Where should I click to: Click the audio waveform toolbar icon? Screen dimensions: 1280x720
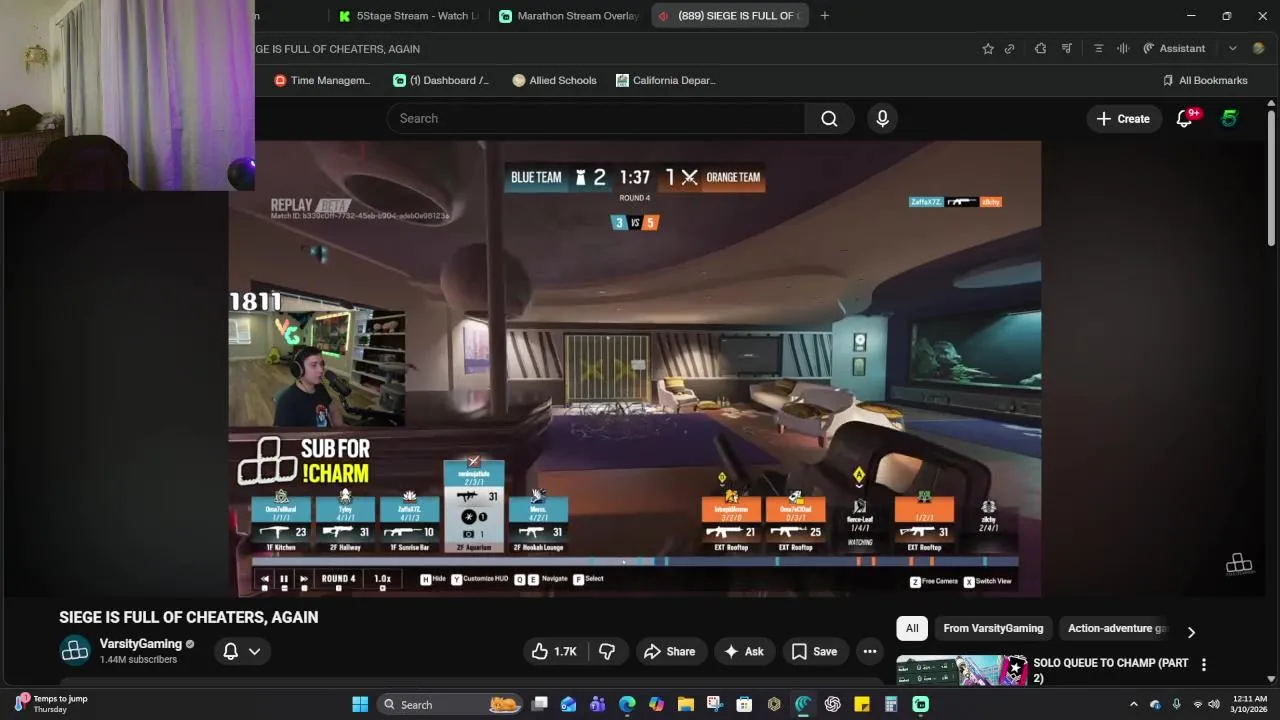1123,48
